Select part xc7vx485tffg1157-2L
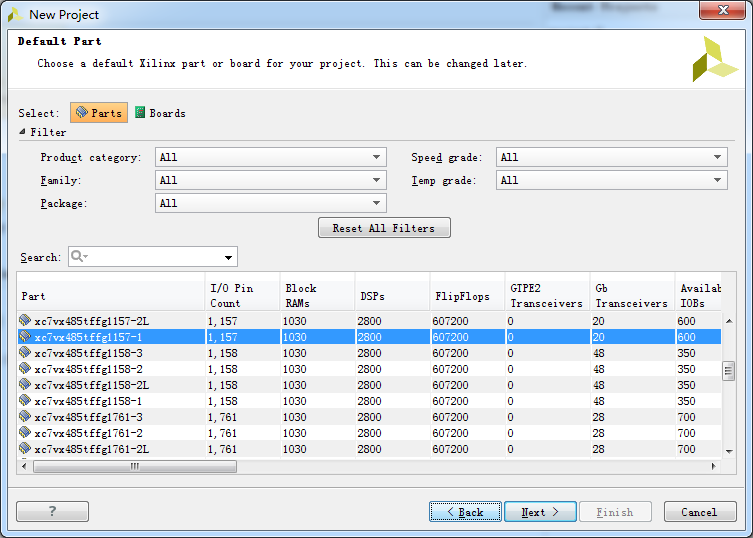The height and width of the screenshot is (538, 753). 369,320
